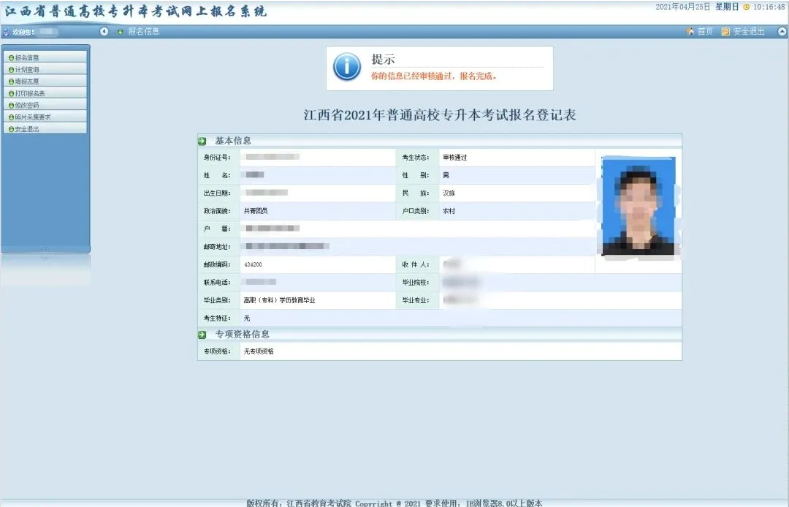789x507 pixels.
Task: Click the blue info icon in 提示 box
Action: coord(346,67)
